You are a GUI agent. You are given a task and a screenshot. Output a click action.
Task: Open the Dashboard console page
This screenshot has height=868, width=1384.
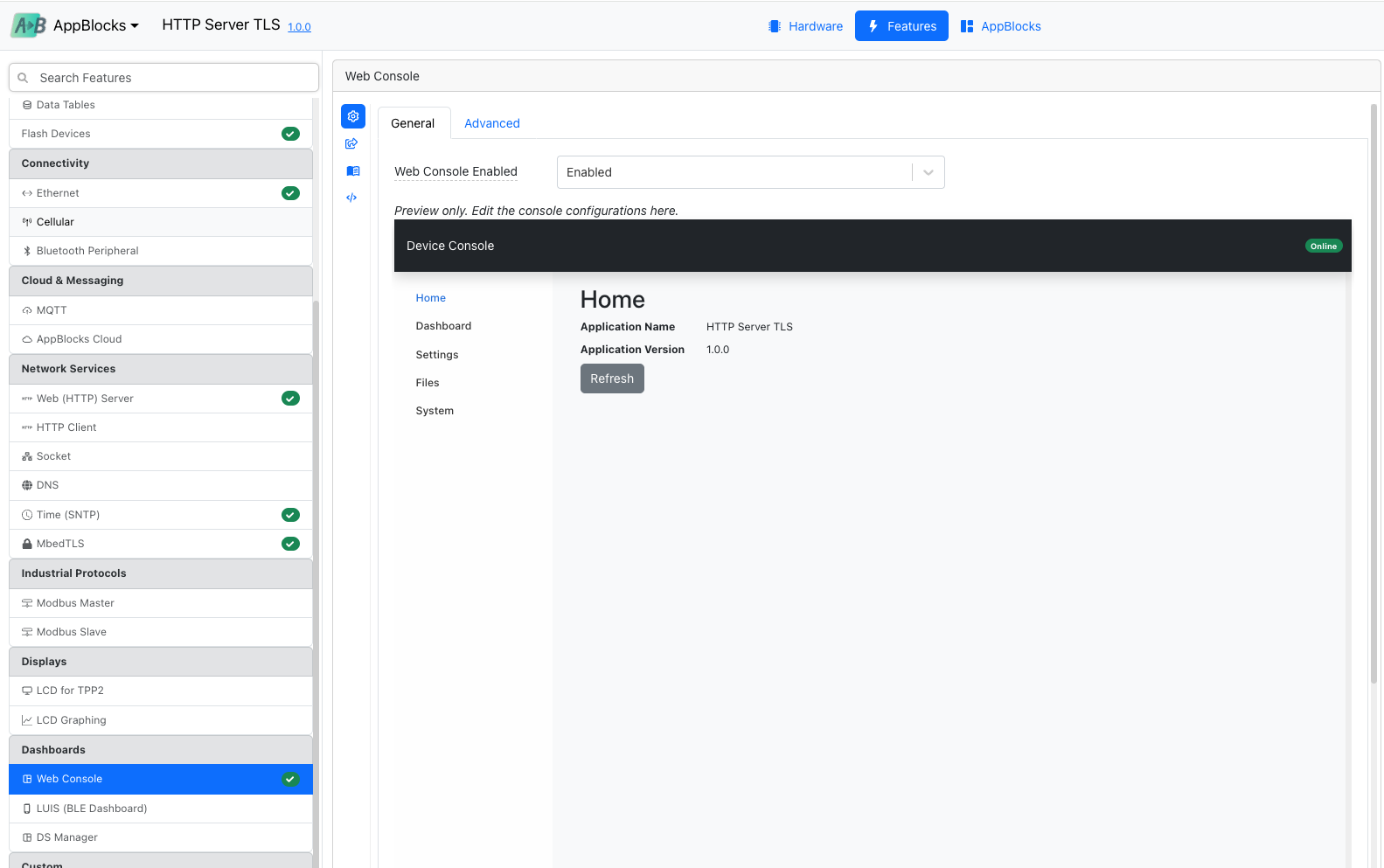[x=443, y=326]
